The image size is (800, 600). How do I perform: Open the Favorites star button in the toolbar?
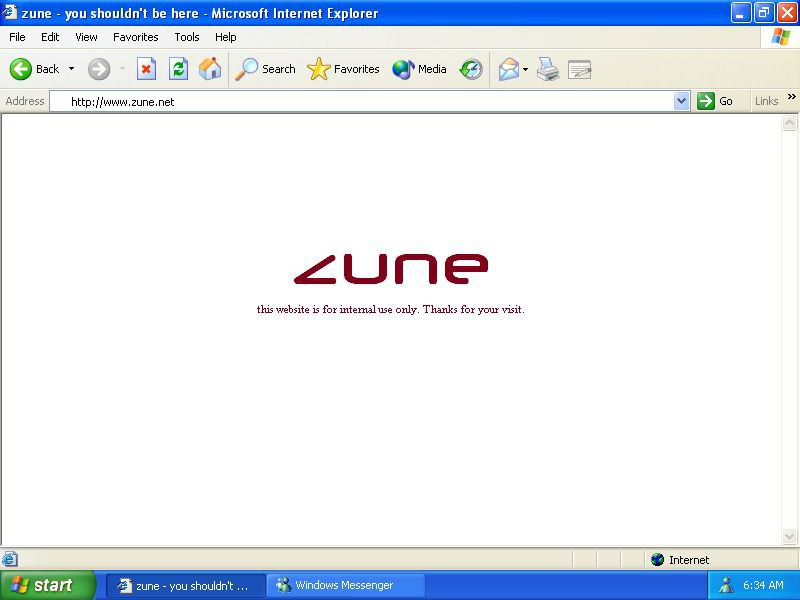[x=343, y=69]
